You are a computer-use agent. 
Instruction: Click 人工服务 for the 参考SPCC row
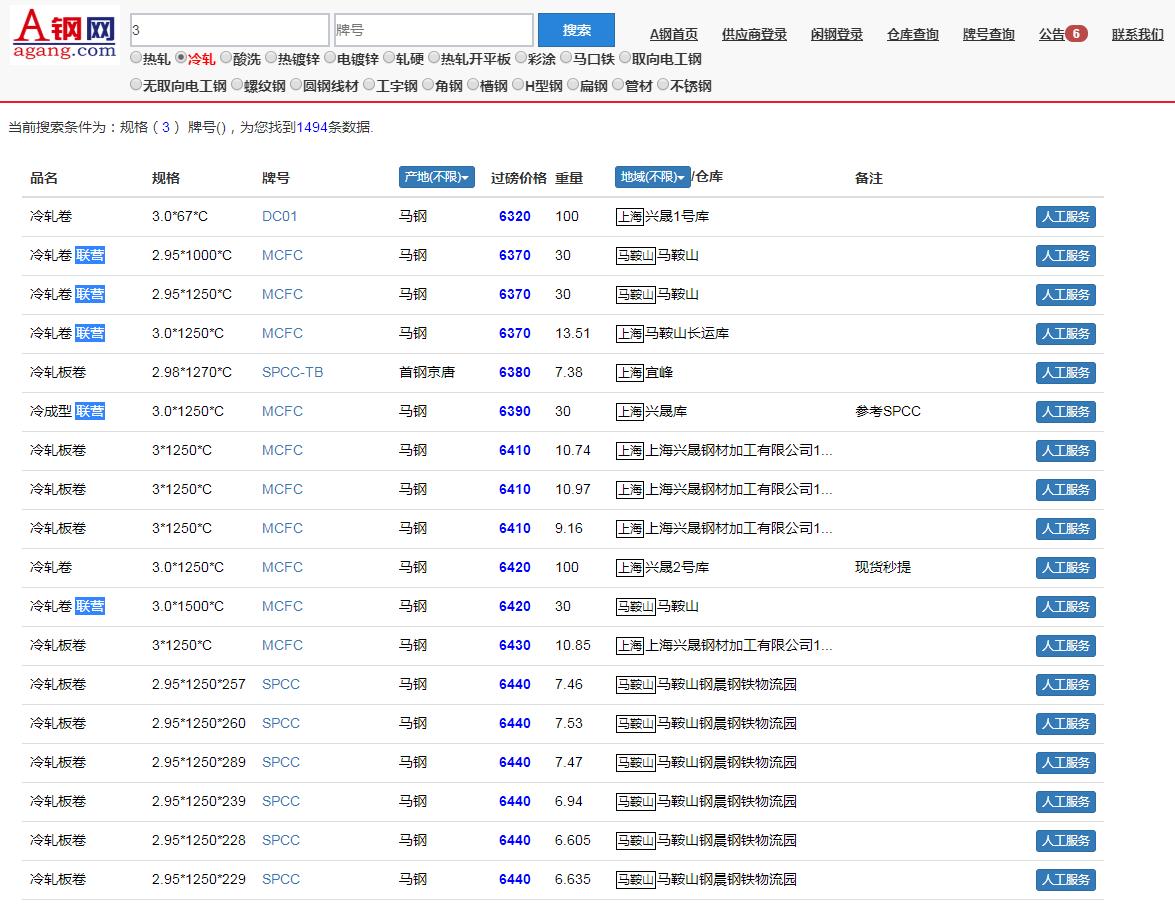click(1066, 412)
